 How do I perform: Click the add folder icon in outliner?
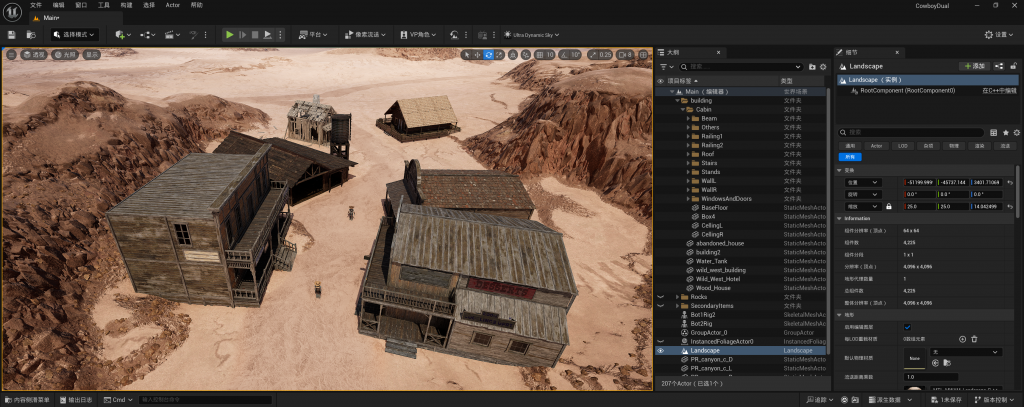coord(810,66)
